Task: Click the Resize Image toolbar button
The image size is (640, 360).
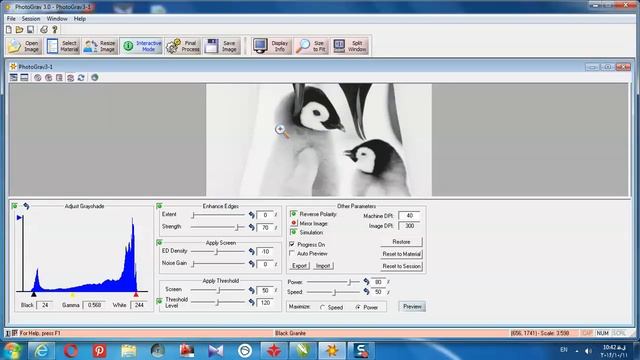Action: (x=100, y=46)
